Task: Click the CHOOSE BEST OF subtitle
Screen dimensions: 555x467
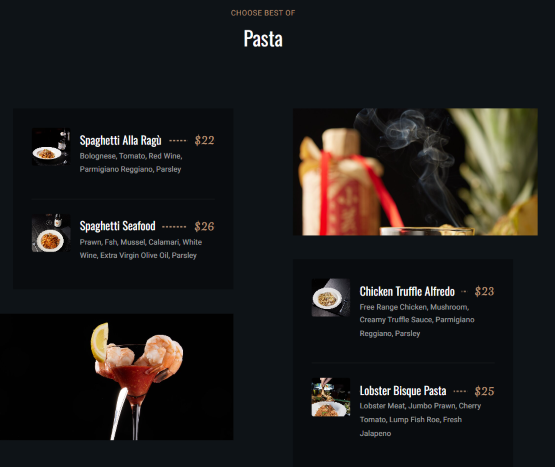Action: 263,13
